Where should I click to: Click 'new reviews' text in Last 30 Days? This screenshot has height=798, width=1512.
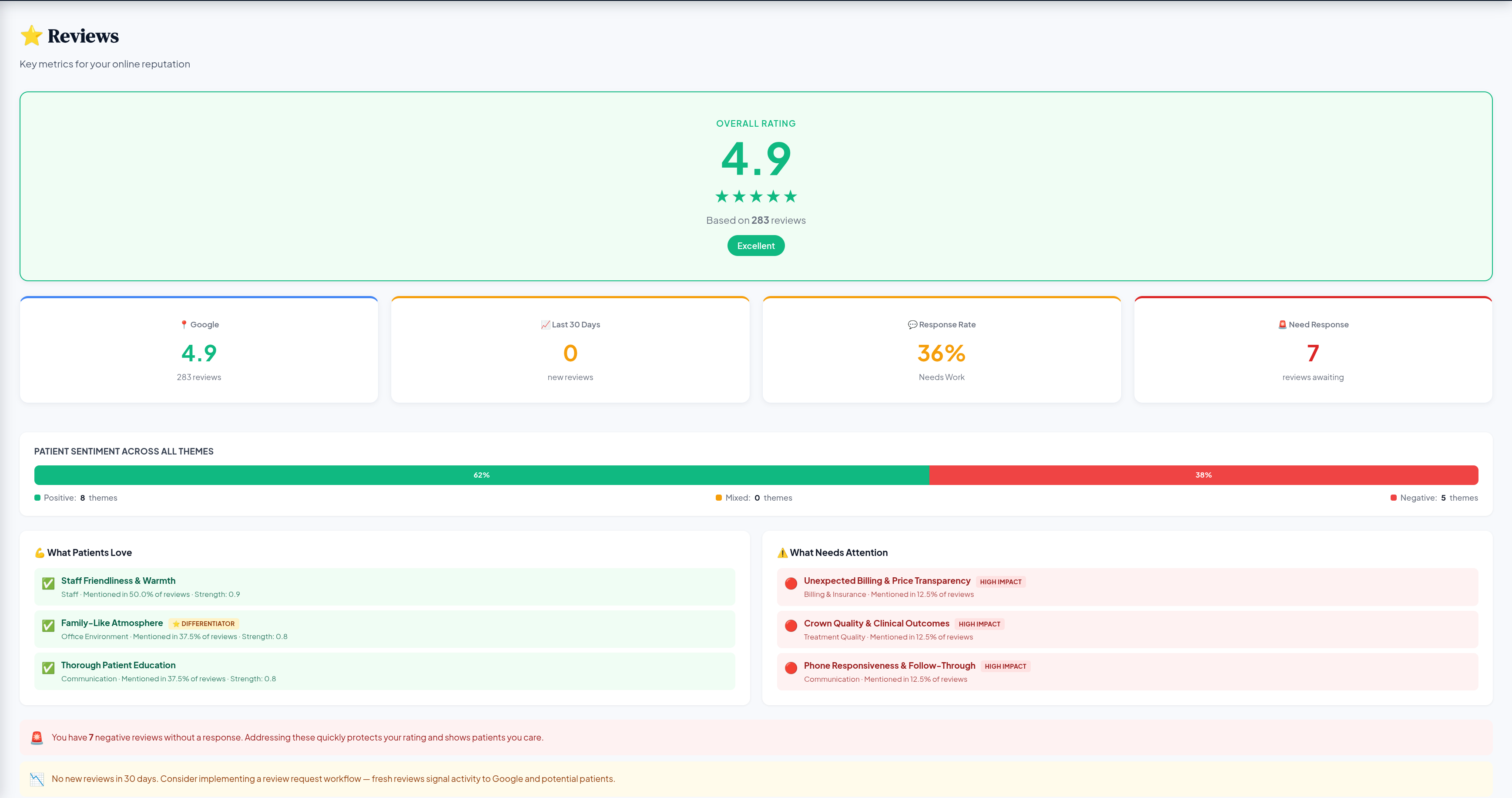point(570,377)
